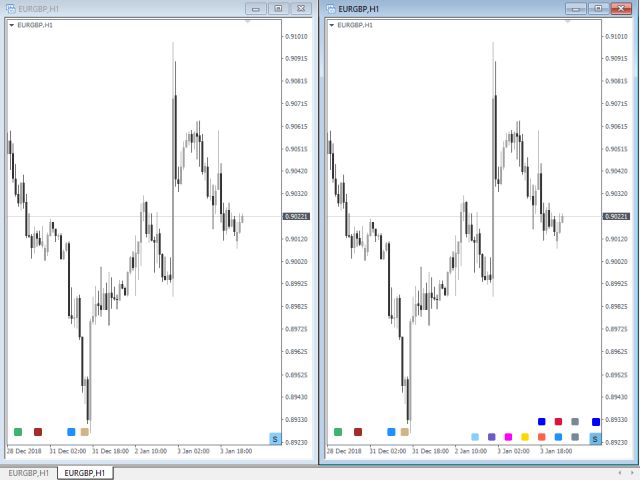The width and height of the screenshot is (640, 480).
Task: Click the tall spike candle in left chart
Action: coord(174,169)
